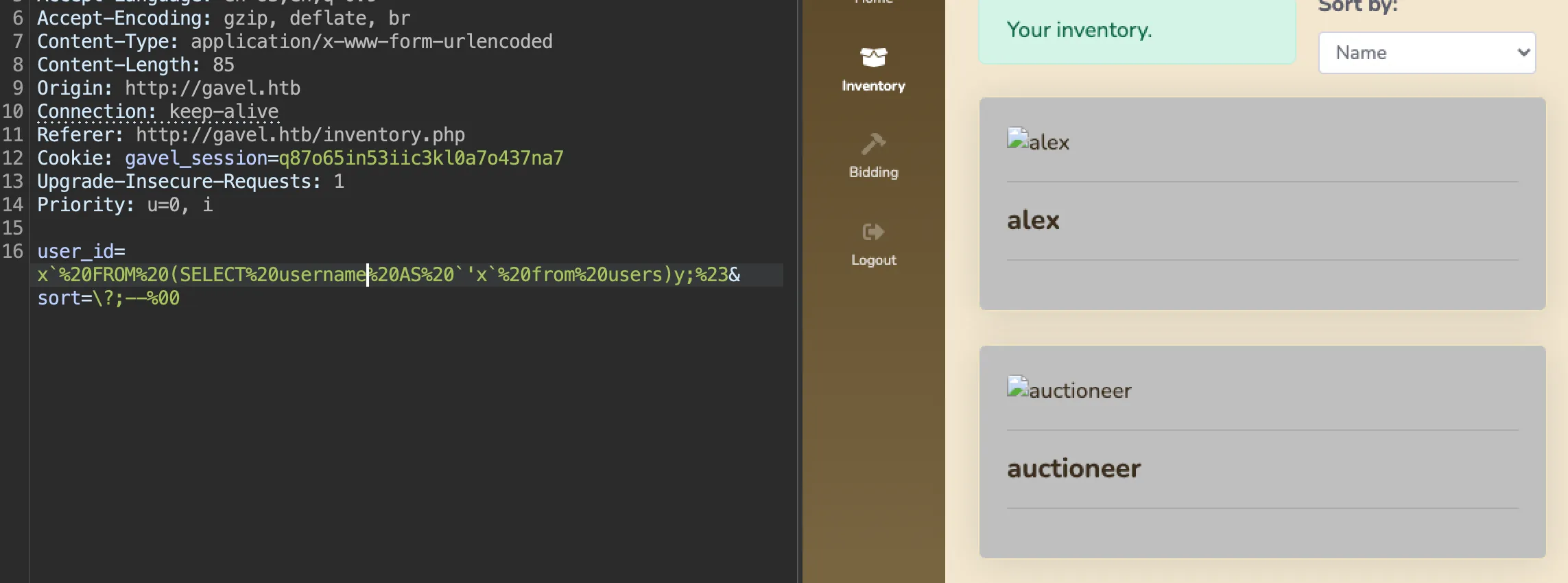
Task: Click the broken alex image thumbnail
Action: (x=1018, y=139)
